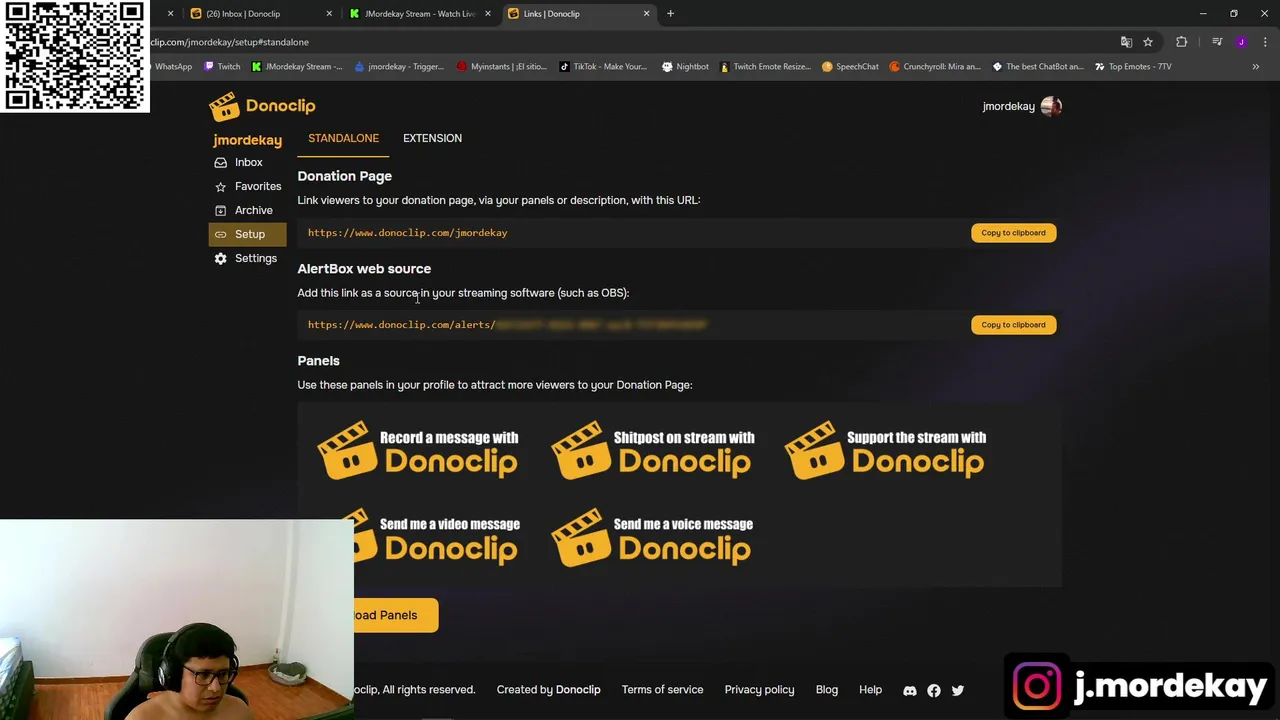Open the Terms of service link
The image size is (1280, 720).
pos(662,690)
